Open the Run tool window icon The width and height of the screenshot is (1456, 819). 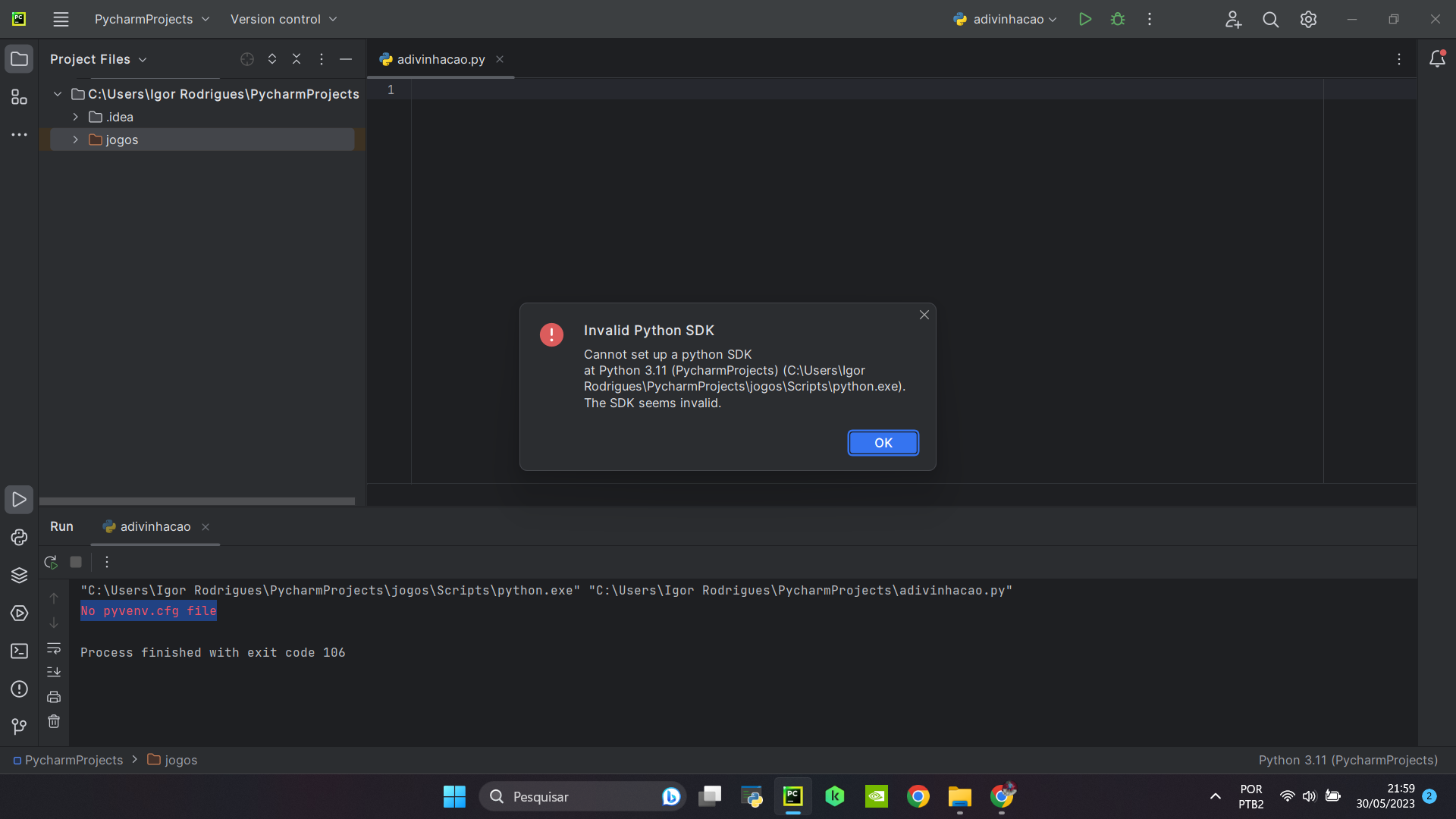[x=19, y=500]
